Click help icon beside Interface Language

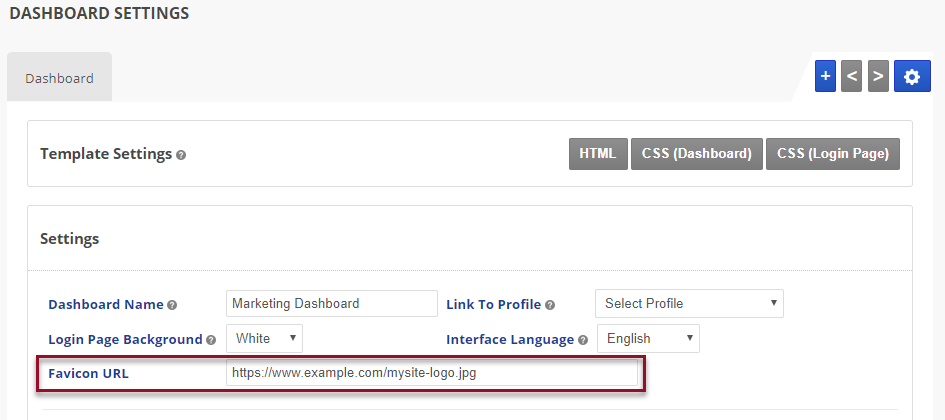click(582, 340)
